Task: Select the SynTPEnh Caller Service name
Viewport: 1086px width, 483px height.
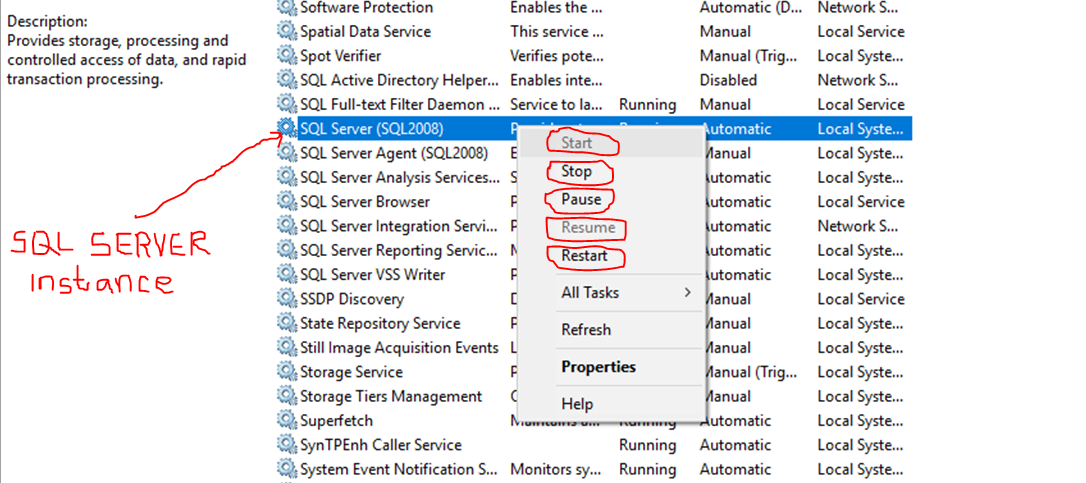Action: tap(381, 445)
